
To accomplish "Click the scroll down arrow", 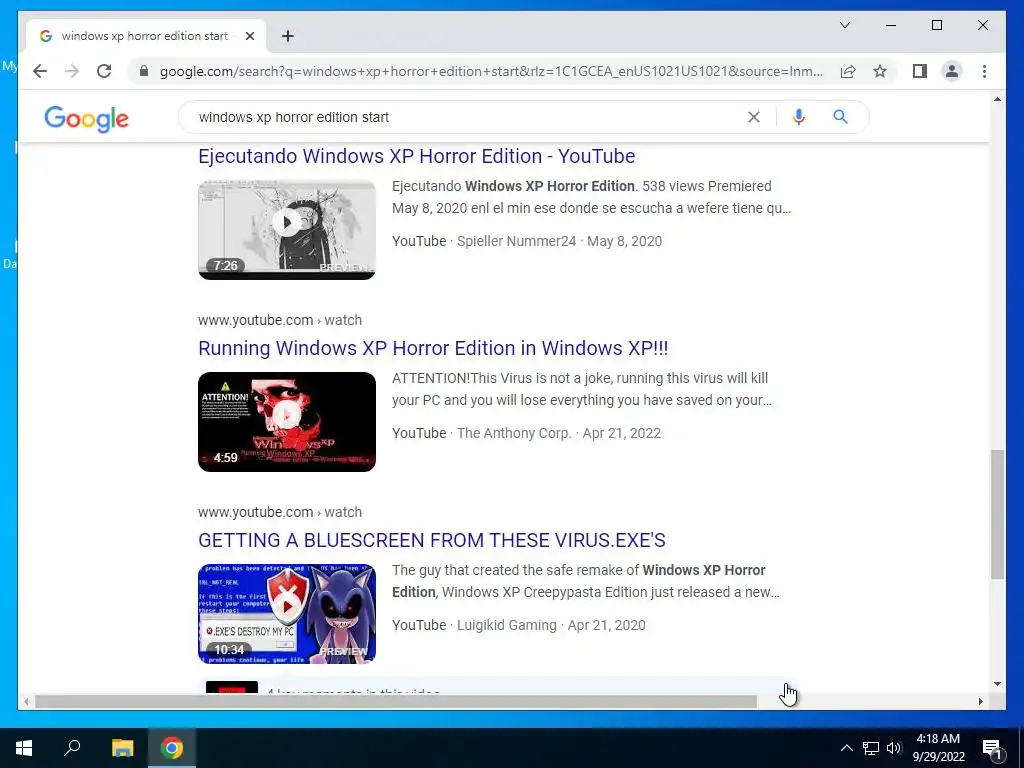I will click(997, 684).
